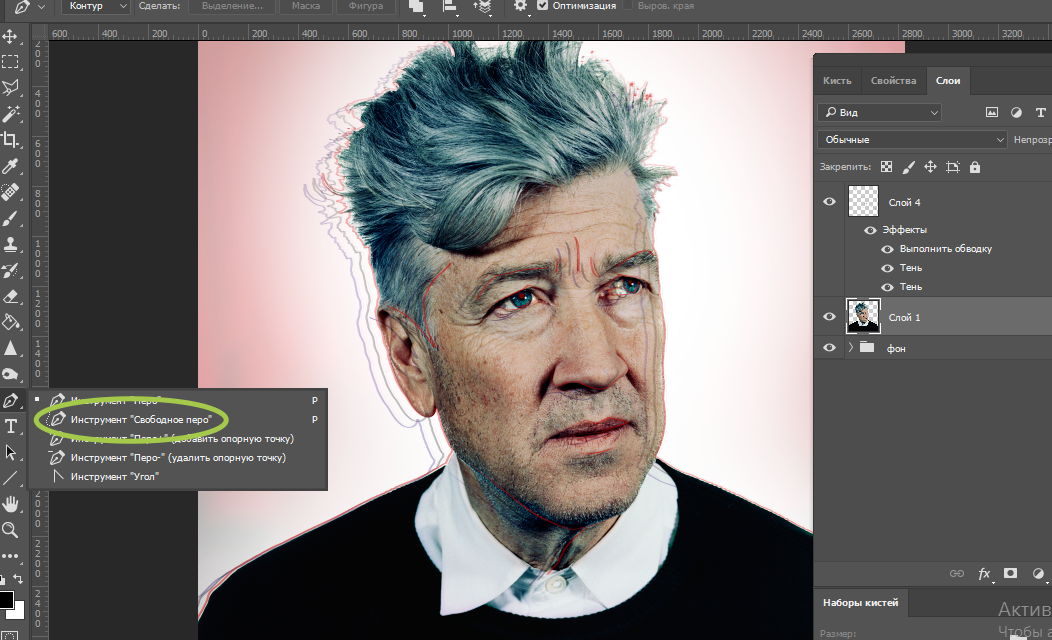The height and width of the screenshot is (640, 1052).
Task: Select the History Brush tool
Action: pyautogui.click(x=10, y=270)
